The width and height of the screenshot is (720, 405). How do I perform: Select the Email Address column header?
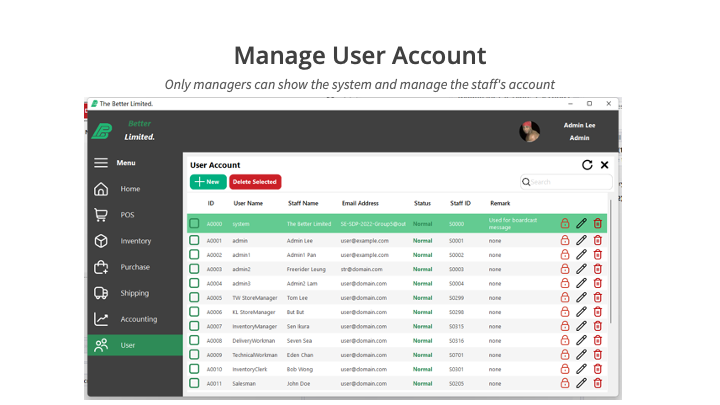coord(360,203)
